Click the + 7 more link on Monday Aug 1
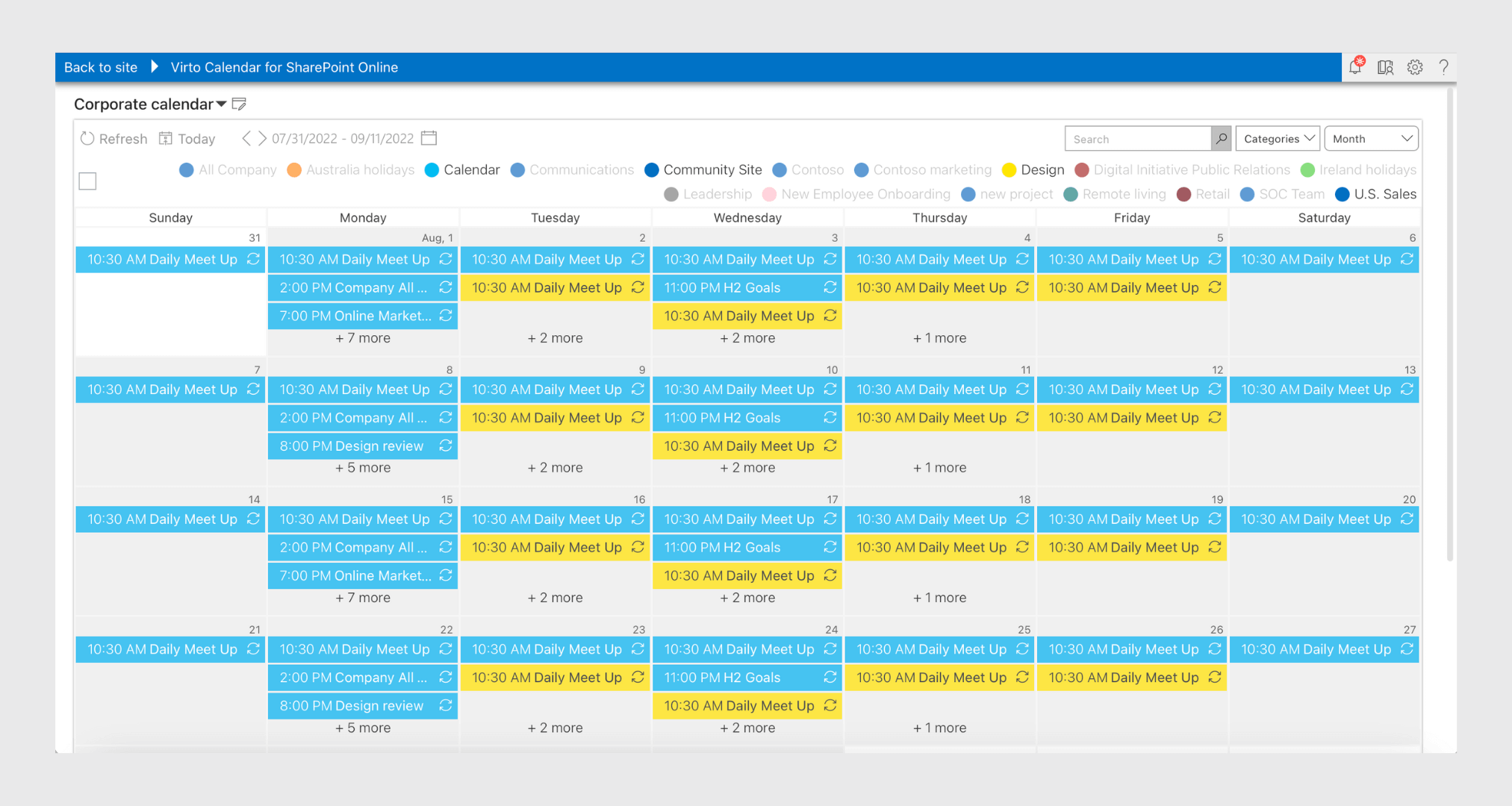 tap(362, 337)
